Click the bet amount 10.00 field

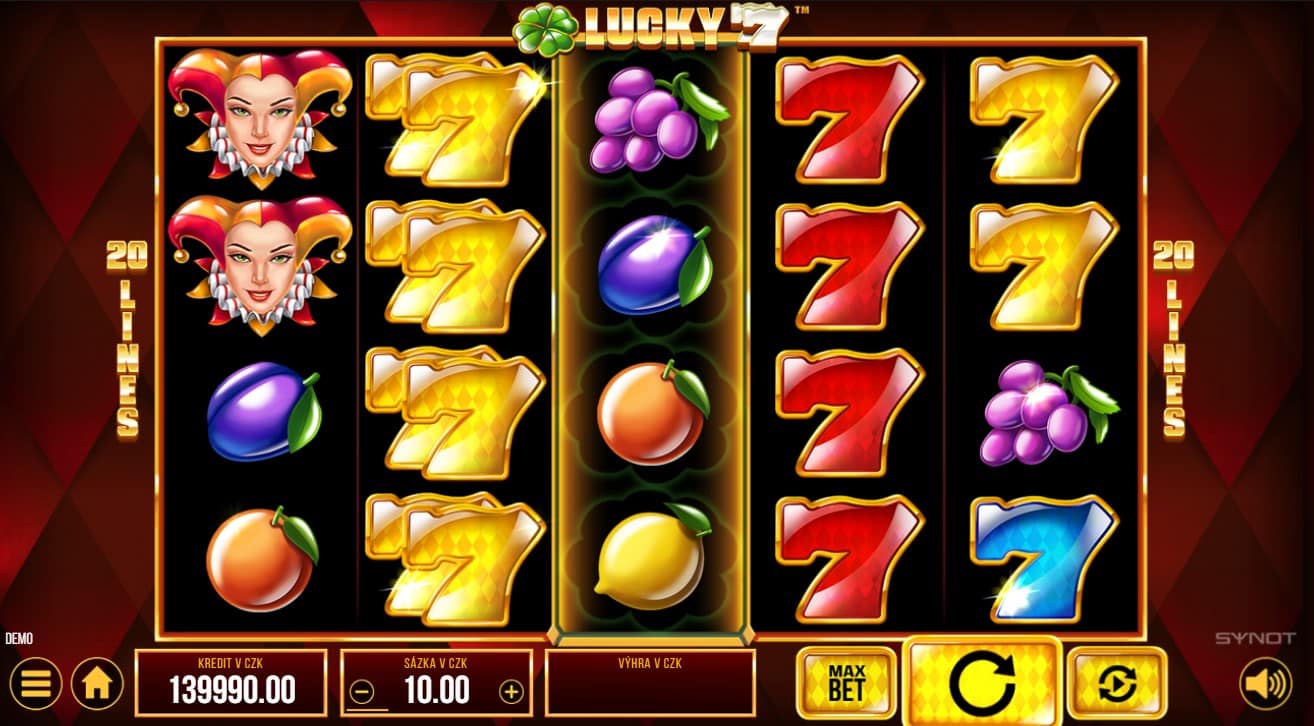pos(437,690)
